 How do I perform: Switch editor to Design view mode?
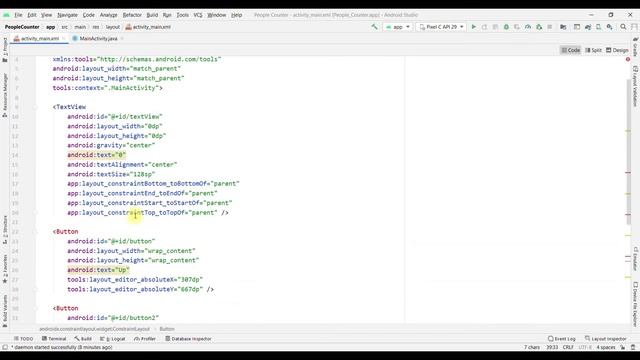coord(617,50)
